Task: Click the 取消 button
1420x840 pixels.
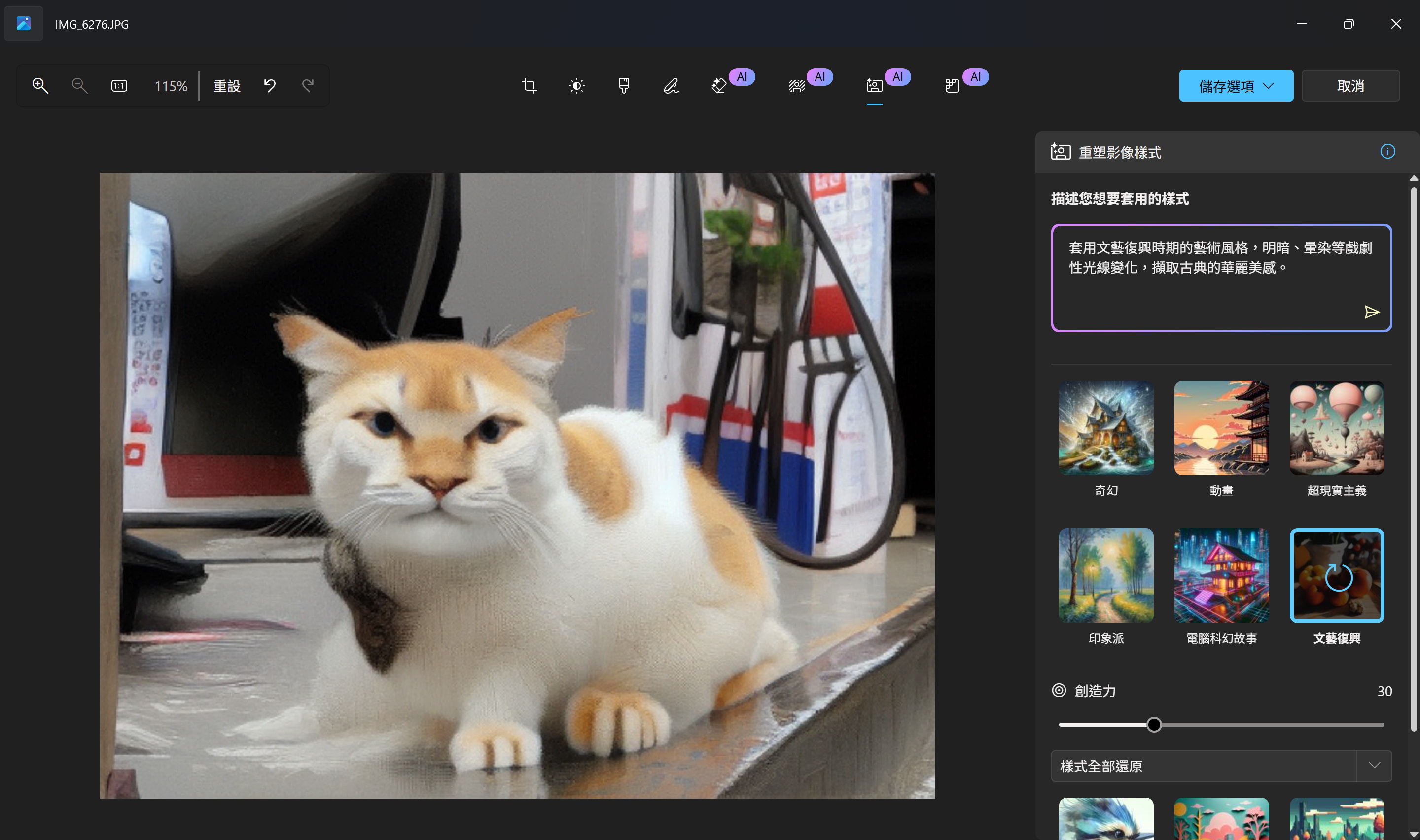Action: point(1350,86)
